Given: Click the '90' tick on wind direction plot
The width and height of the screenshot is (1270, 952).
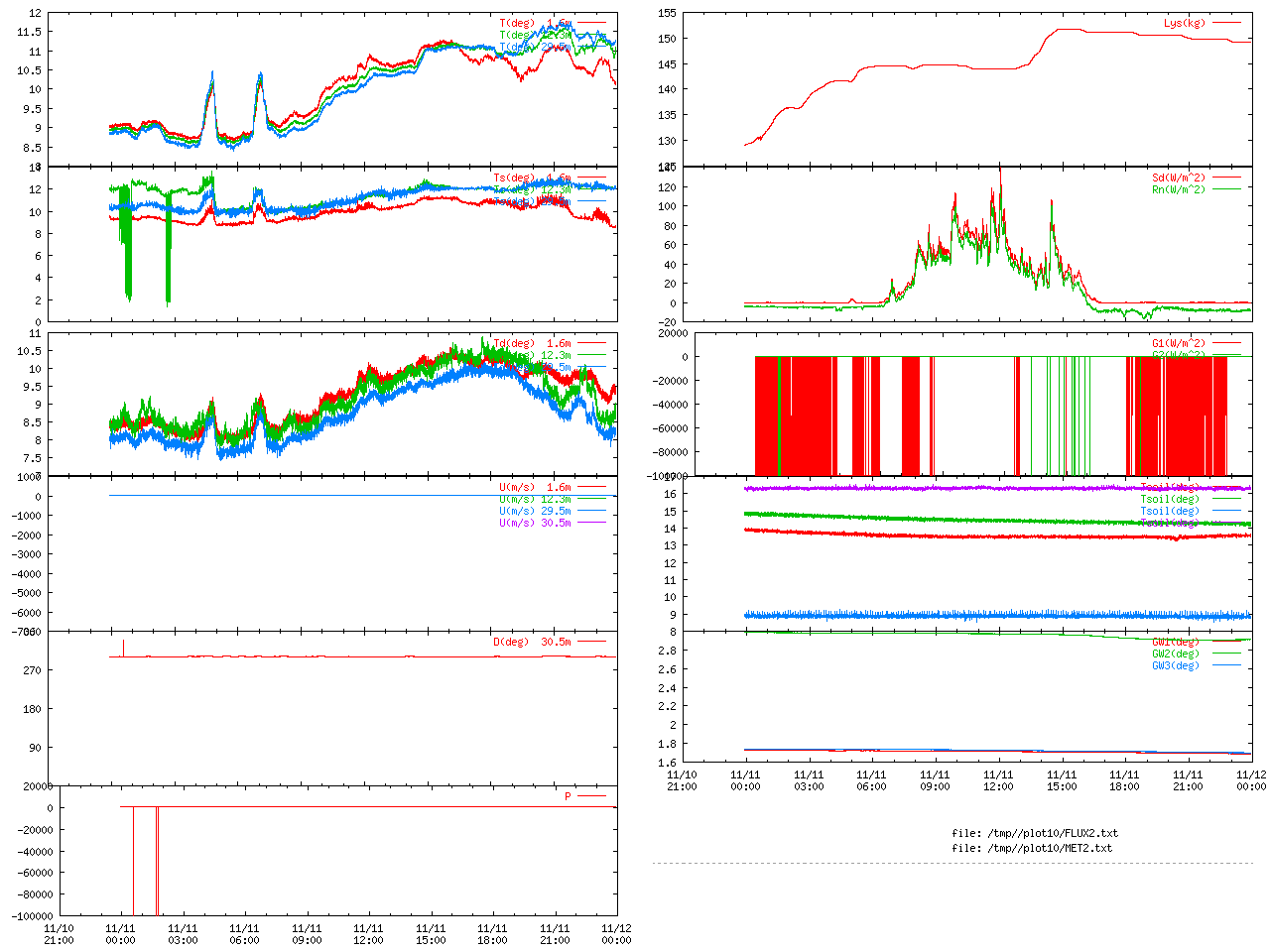Looking at the screenshot, I should click(x=36, y=748).
